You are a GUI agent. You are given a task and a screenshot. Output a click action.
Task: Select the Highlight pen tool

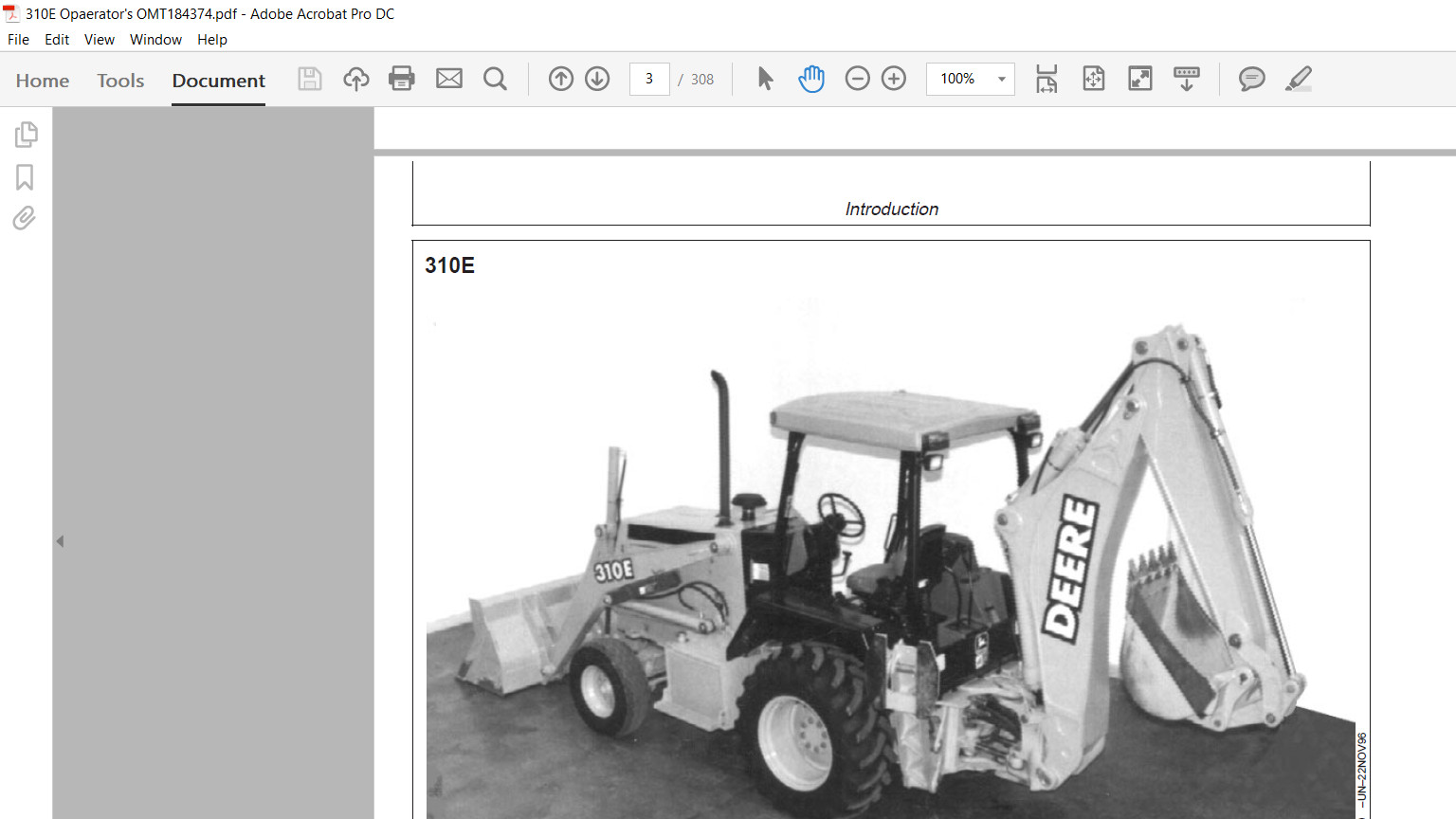[x=1299, y=79]
